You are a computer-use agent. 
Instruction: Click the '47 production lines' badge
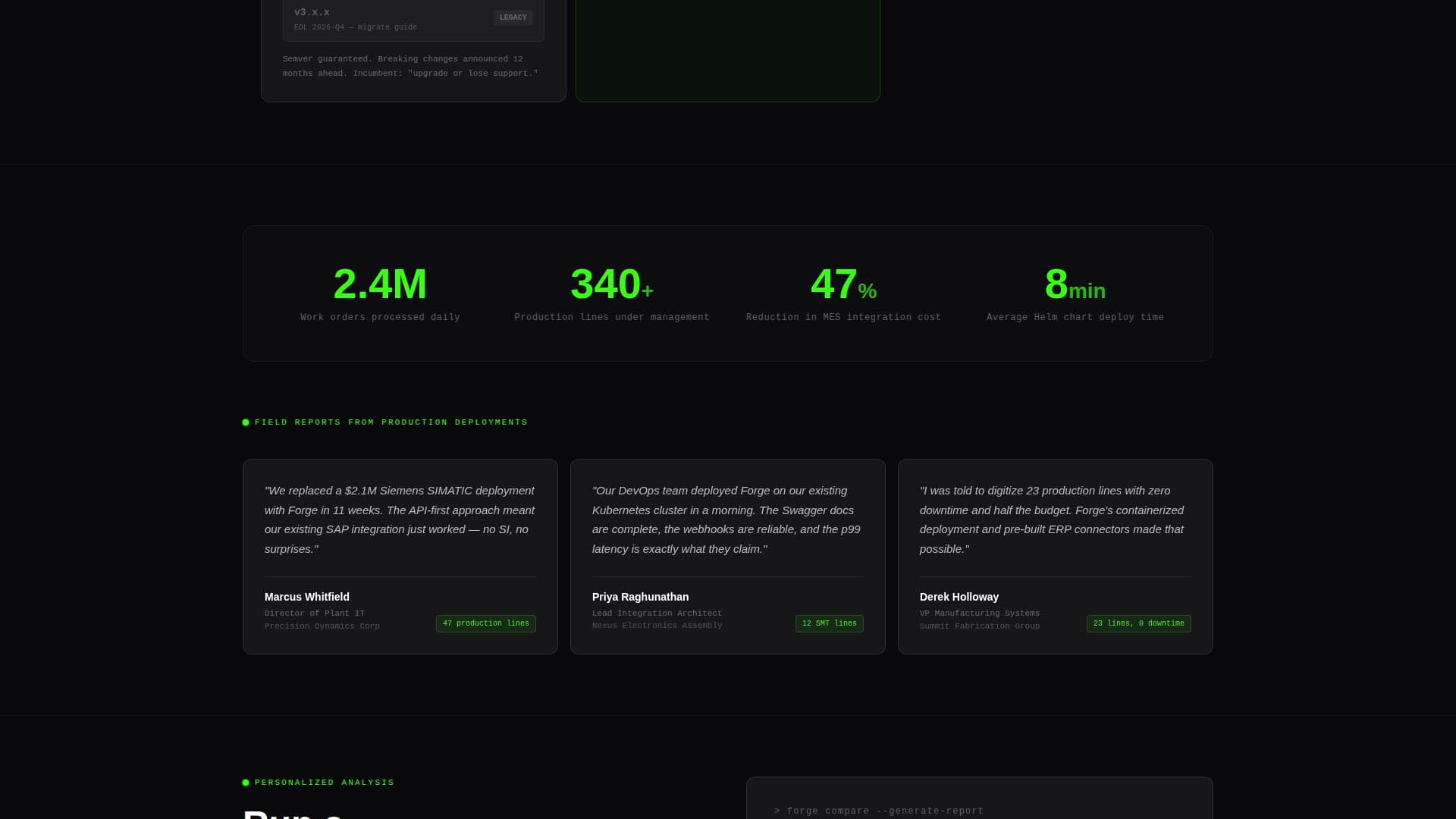click(486, 623)
